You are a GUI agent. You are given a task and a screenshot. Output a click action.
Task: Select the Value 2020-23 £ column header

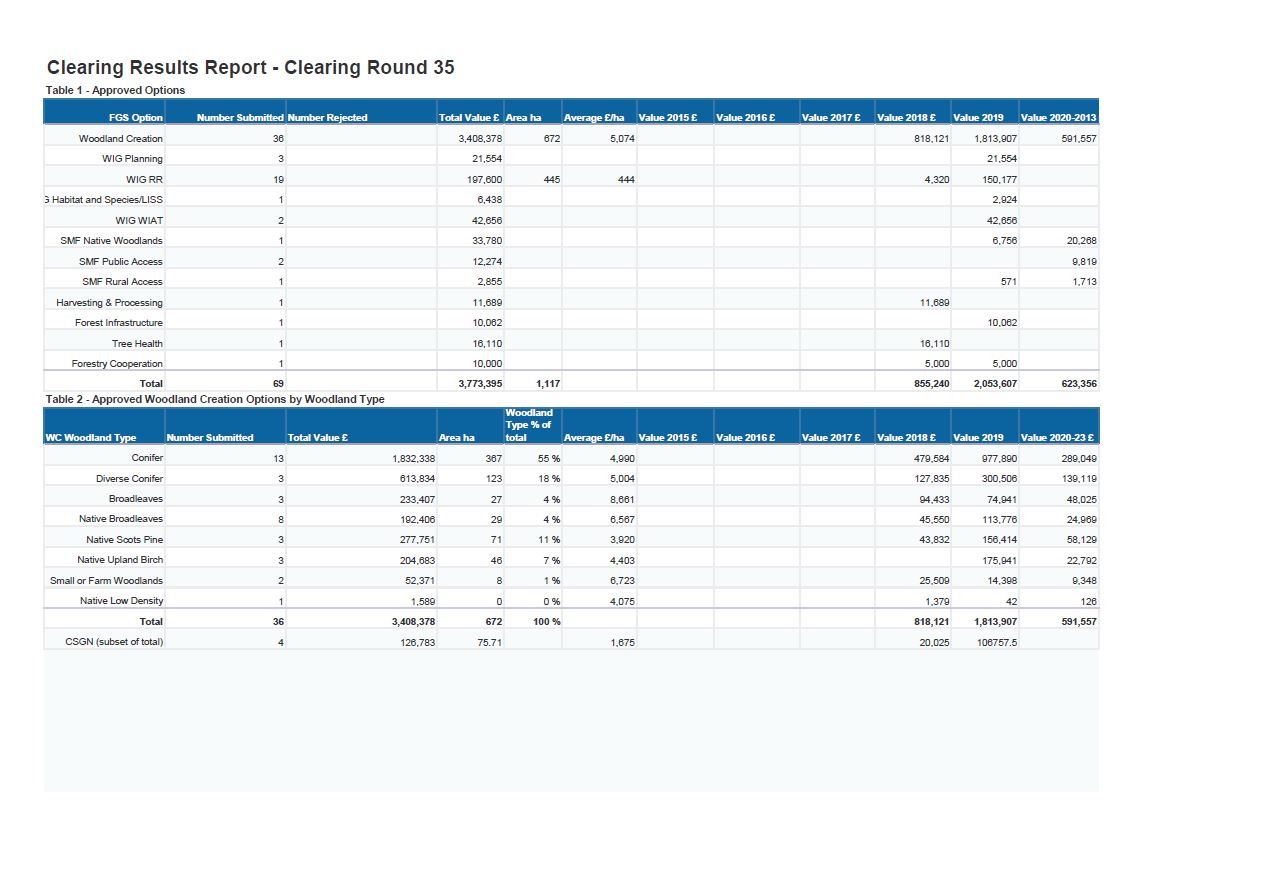(1057, 438)
